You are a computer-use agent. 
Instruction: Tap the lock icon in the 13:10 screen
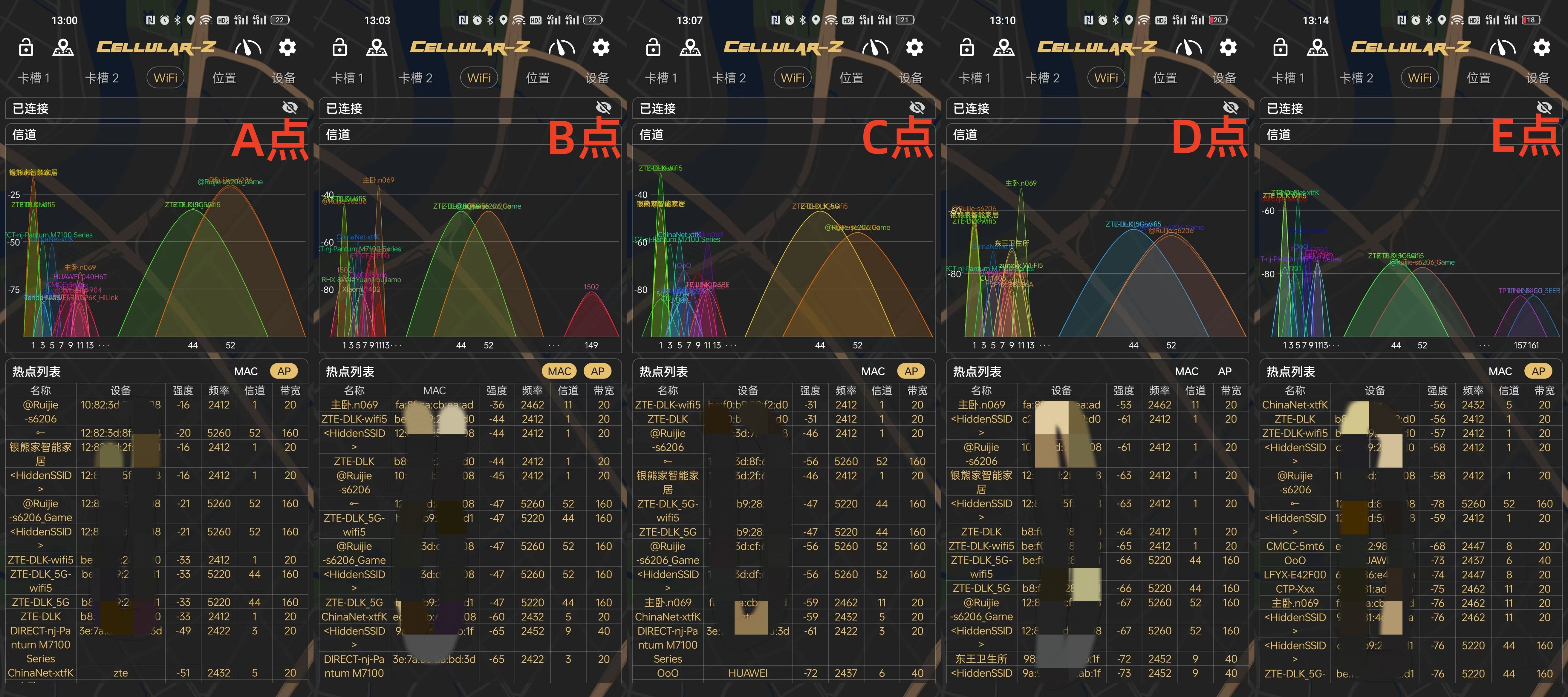point(967,47)
